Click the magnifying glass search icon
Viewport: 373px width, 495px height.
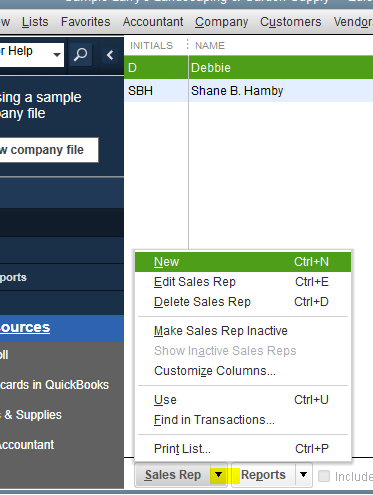tap(81, 55)
